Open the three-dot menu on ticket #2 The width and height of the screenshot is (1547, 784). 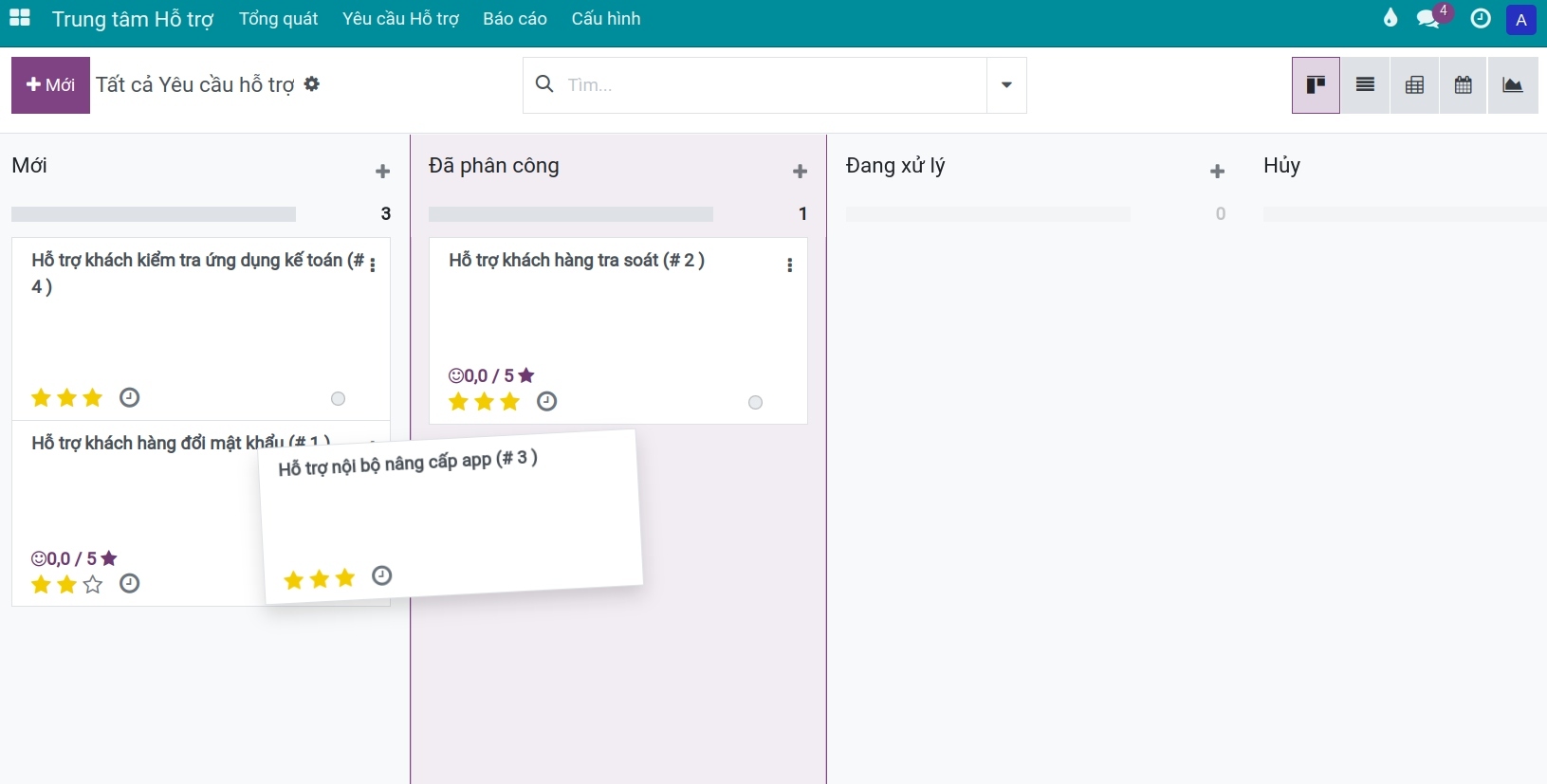point(789,265)
